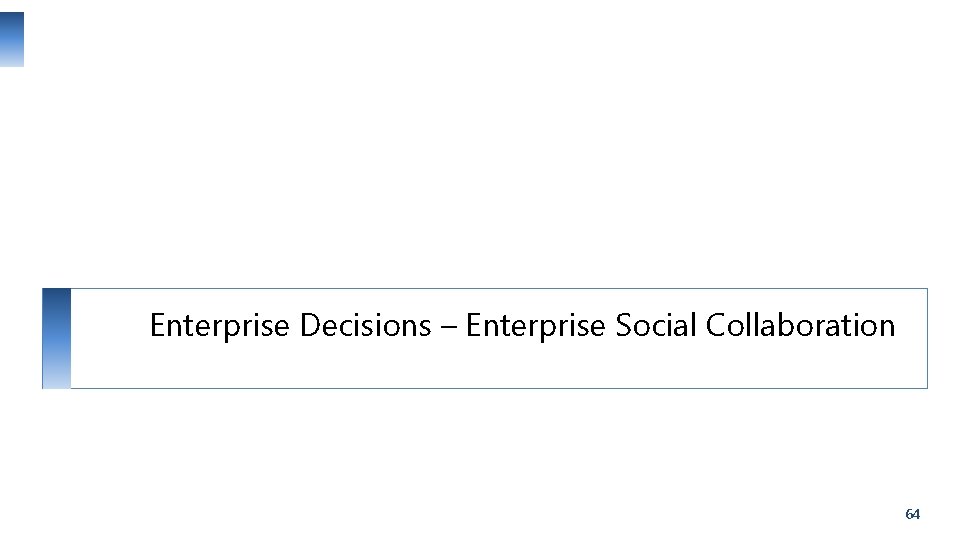The height and width of the screenshot is (540, 960).
Task: Click the word Social in the title
Action: point(656,325)
